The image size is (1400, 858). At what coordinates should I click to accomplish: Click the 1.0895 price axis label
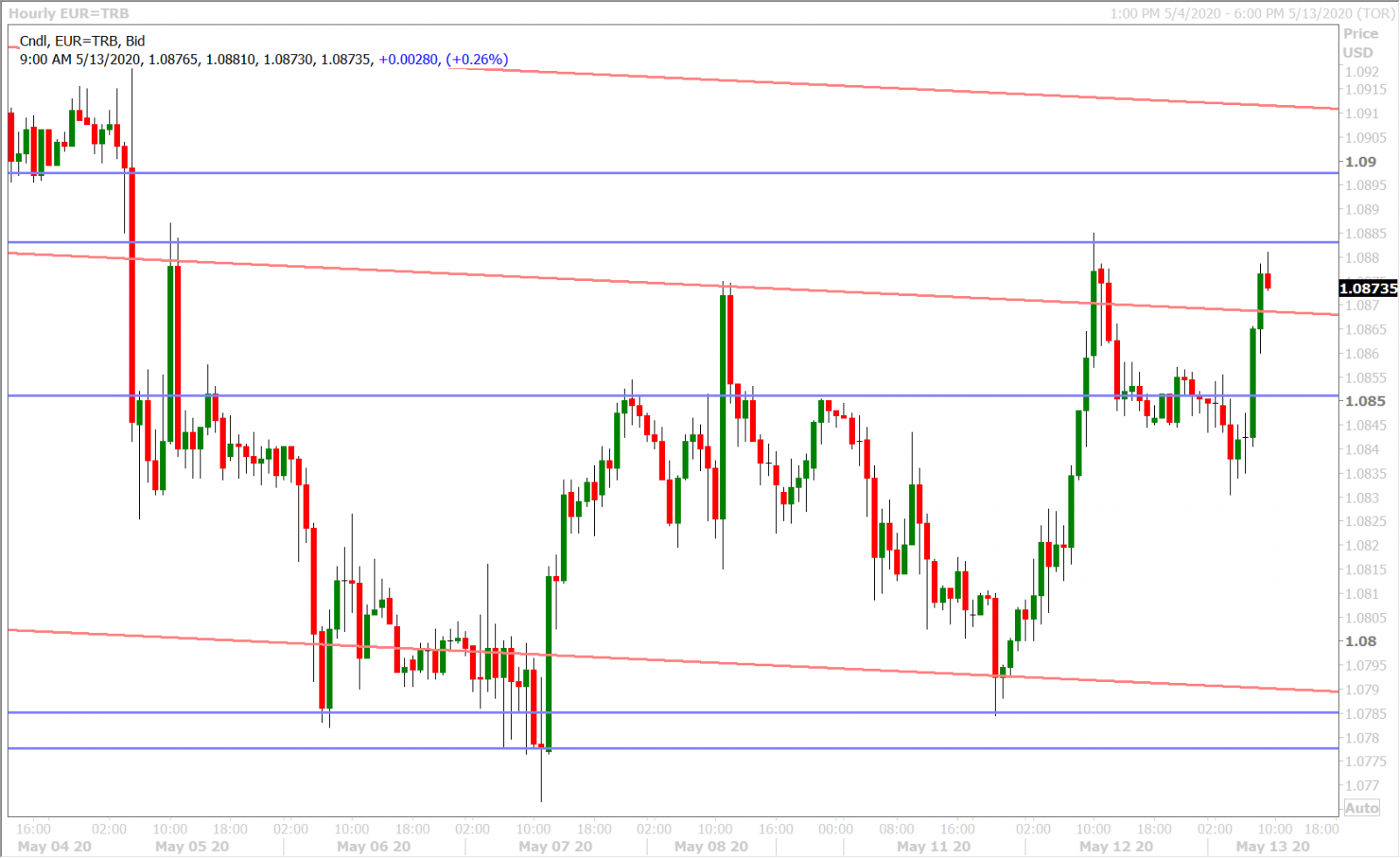point(1365,186)
